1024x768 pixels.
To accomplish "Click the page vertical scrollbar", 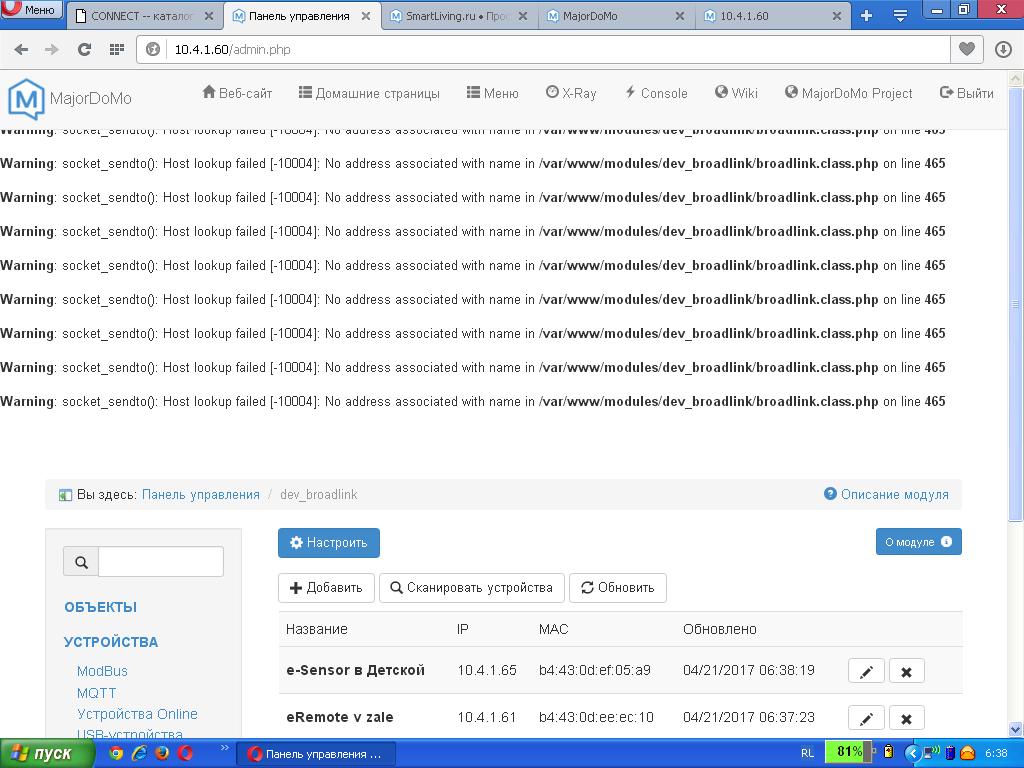I will [1016, 306].
